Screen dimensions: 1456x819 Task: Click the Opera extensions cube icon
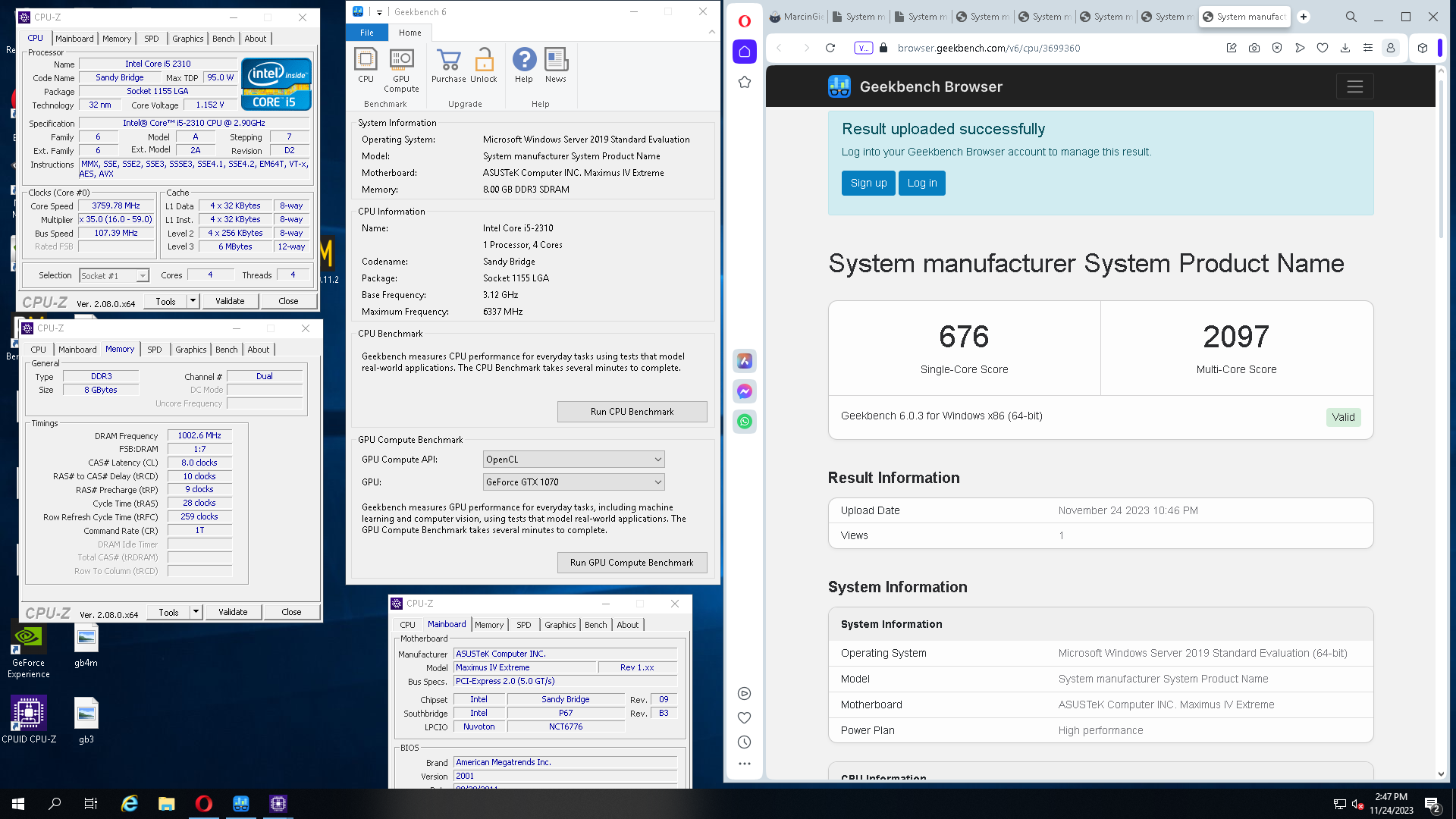1423,48
